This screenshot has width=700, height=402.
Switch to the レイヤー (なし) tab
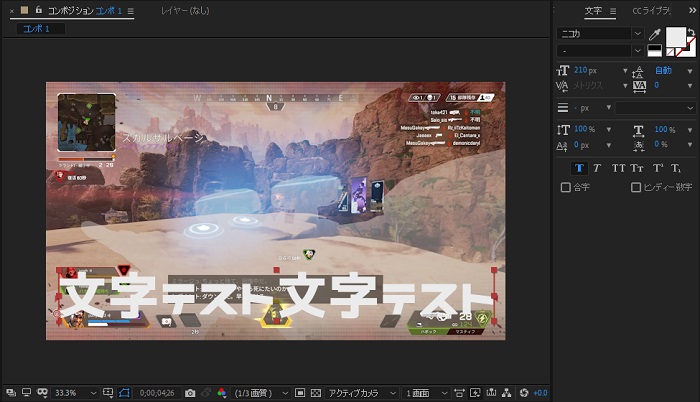point(185,10)
